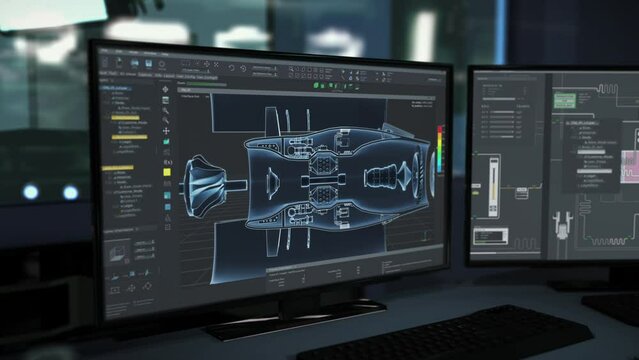The image size is (639, 360).
Task: Open the lower dropdown beside the redo icon
Action: (264, 74)
